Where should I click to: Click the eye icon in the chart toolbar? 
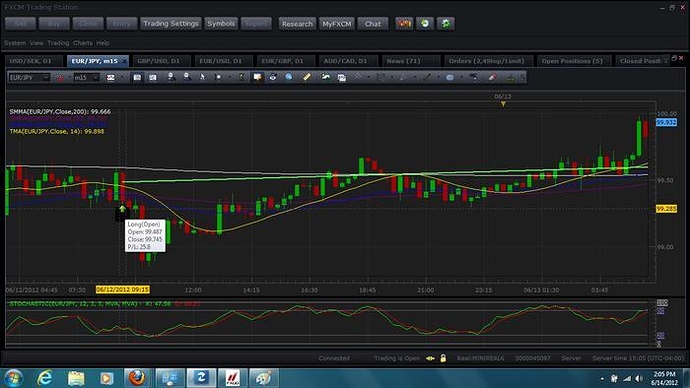pos(273,77)
